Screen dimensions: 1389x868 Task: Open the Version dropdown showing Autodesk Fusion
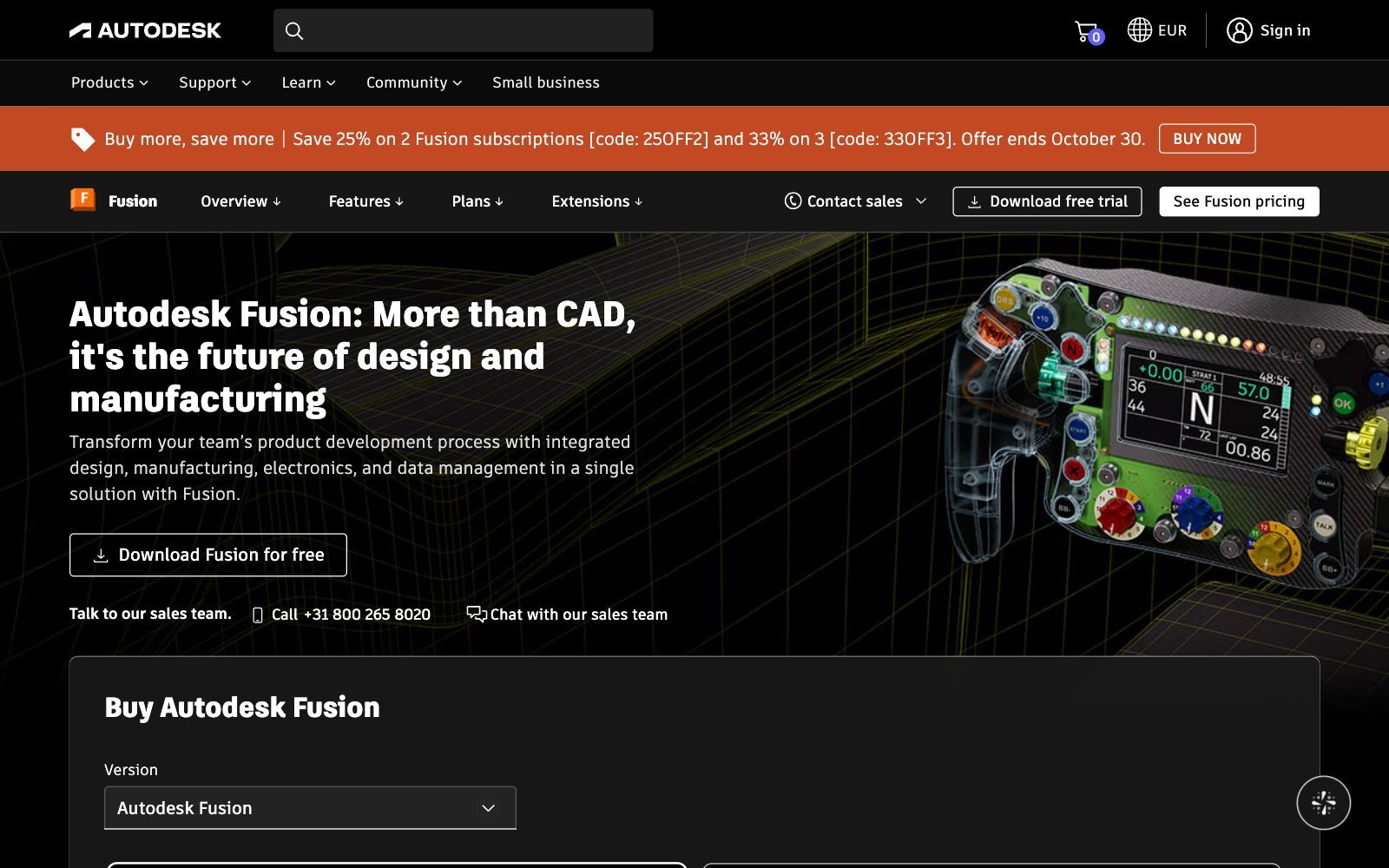(310, 808)
